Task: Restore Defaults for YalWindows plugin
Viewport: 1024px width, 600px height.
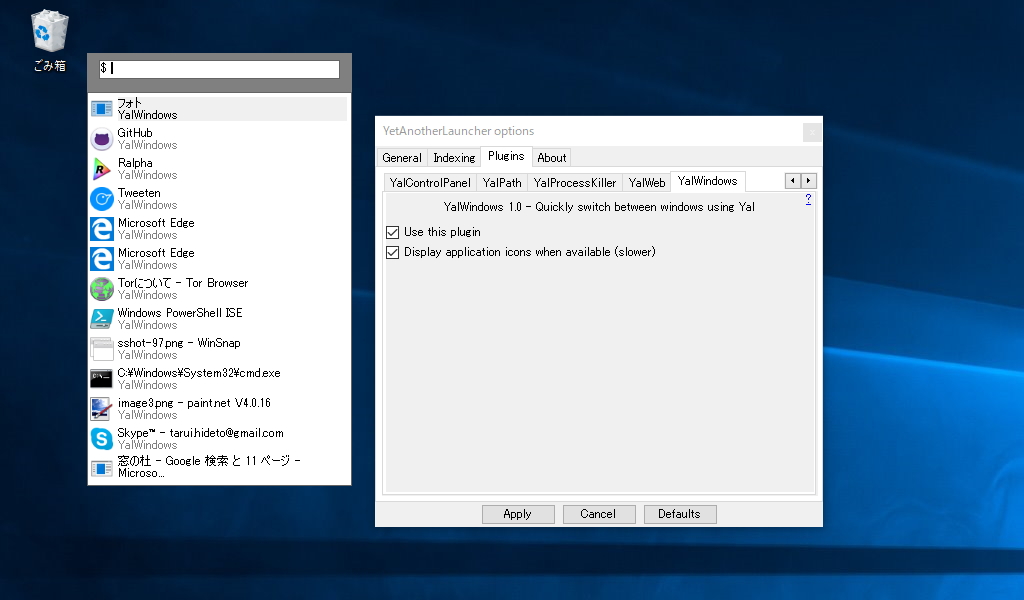Action: pos(680,513)
